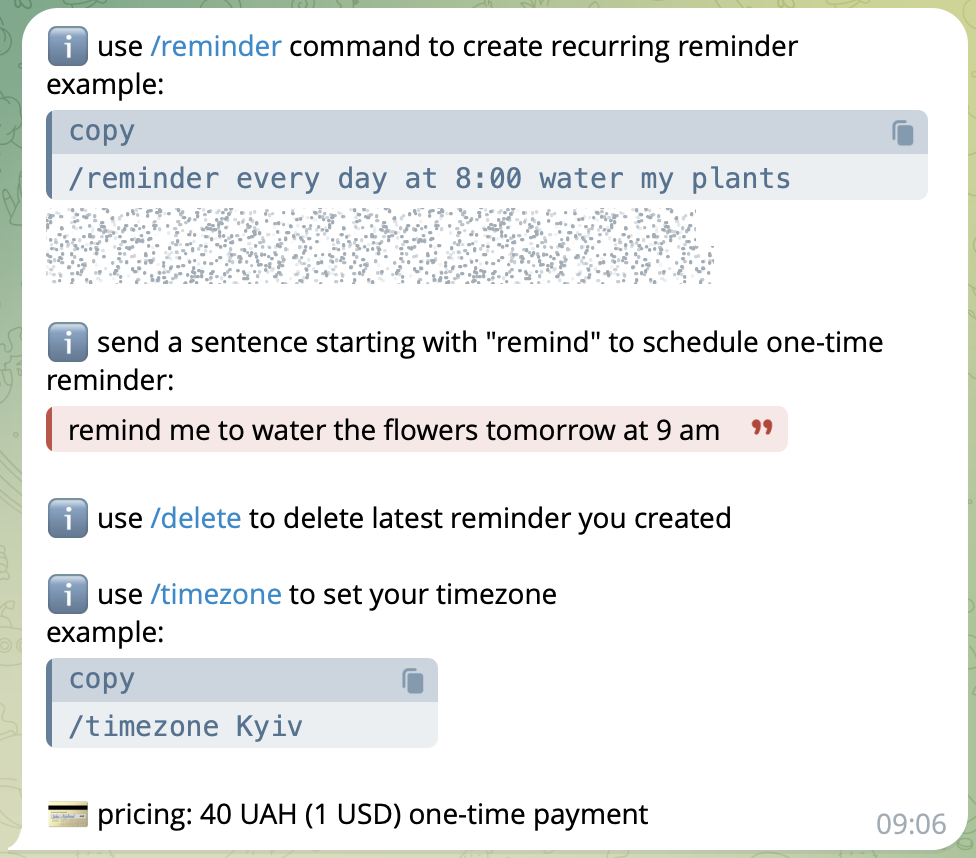Click the info emoji before "send a sentence"
The width and height of the screenshot is (976, 858).
[x=68, y=342]
